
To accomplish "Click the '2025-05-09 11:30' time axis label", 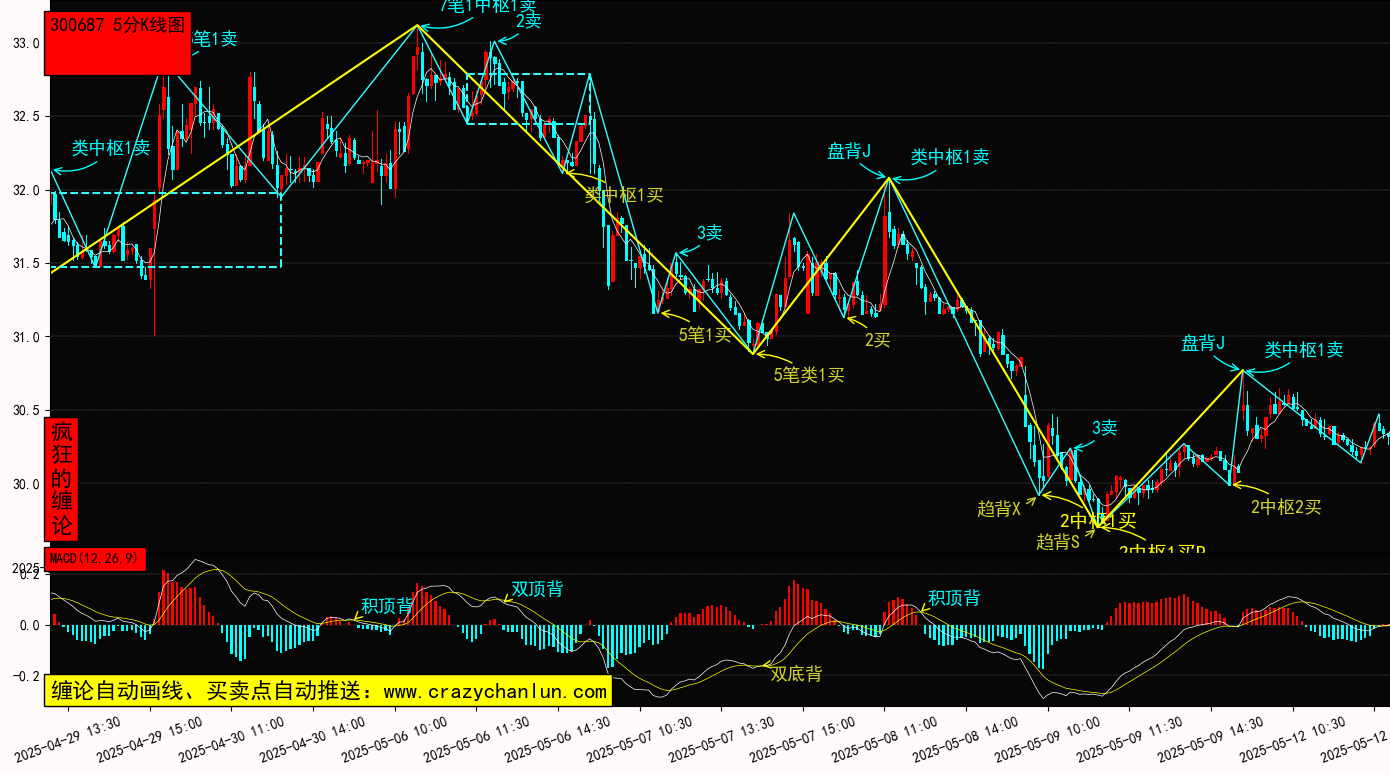I will tap(1130, 738).
